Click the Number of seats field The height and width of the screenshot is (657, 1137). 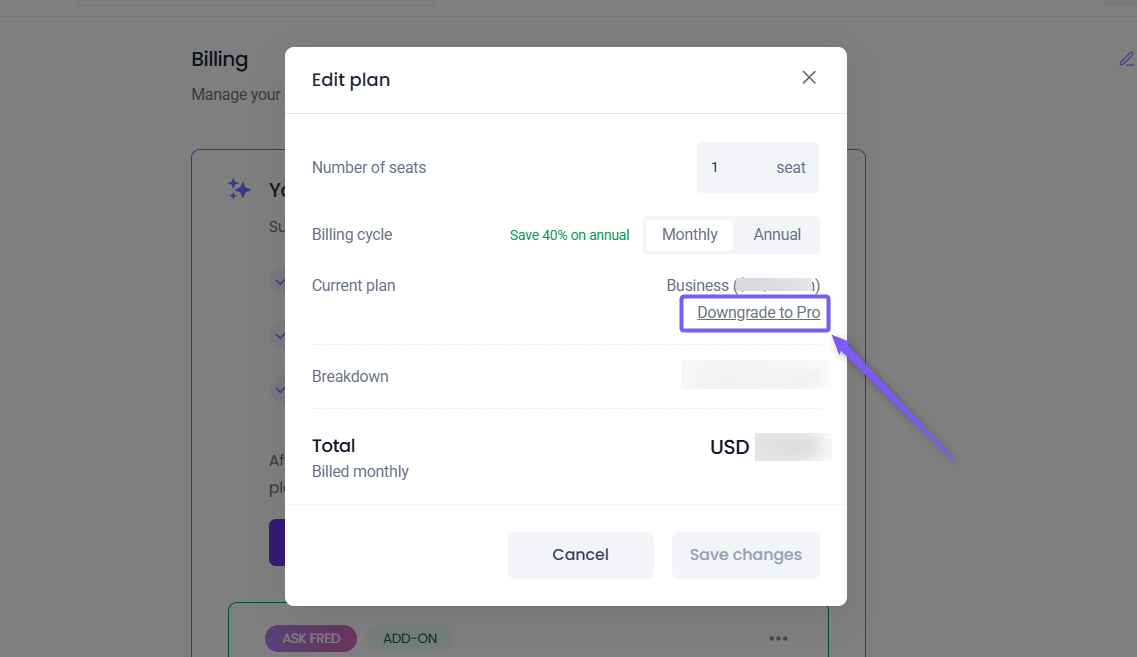[757, 167]
